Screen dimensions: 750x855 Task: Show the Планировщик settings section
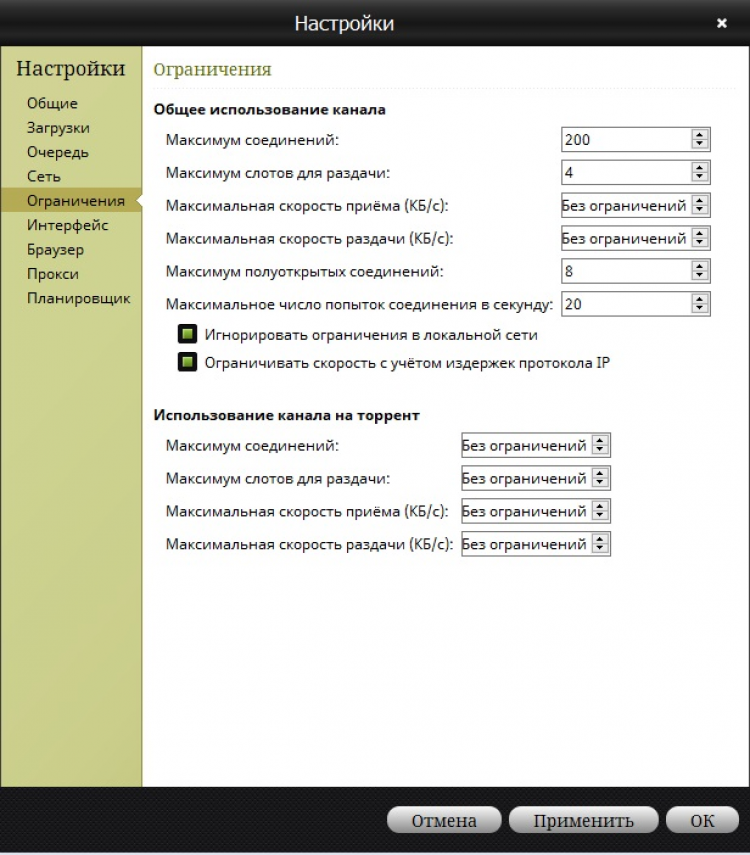(78, 298)
